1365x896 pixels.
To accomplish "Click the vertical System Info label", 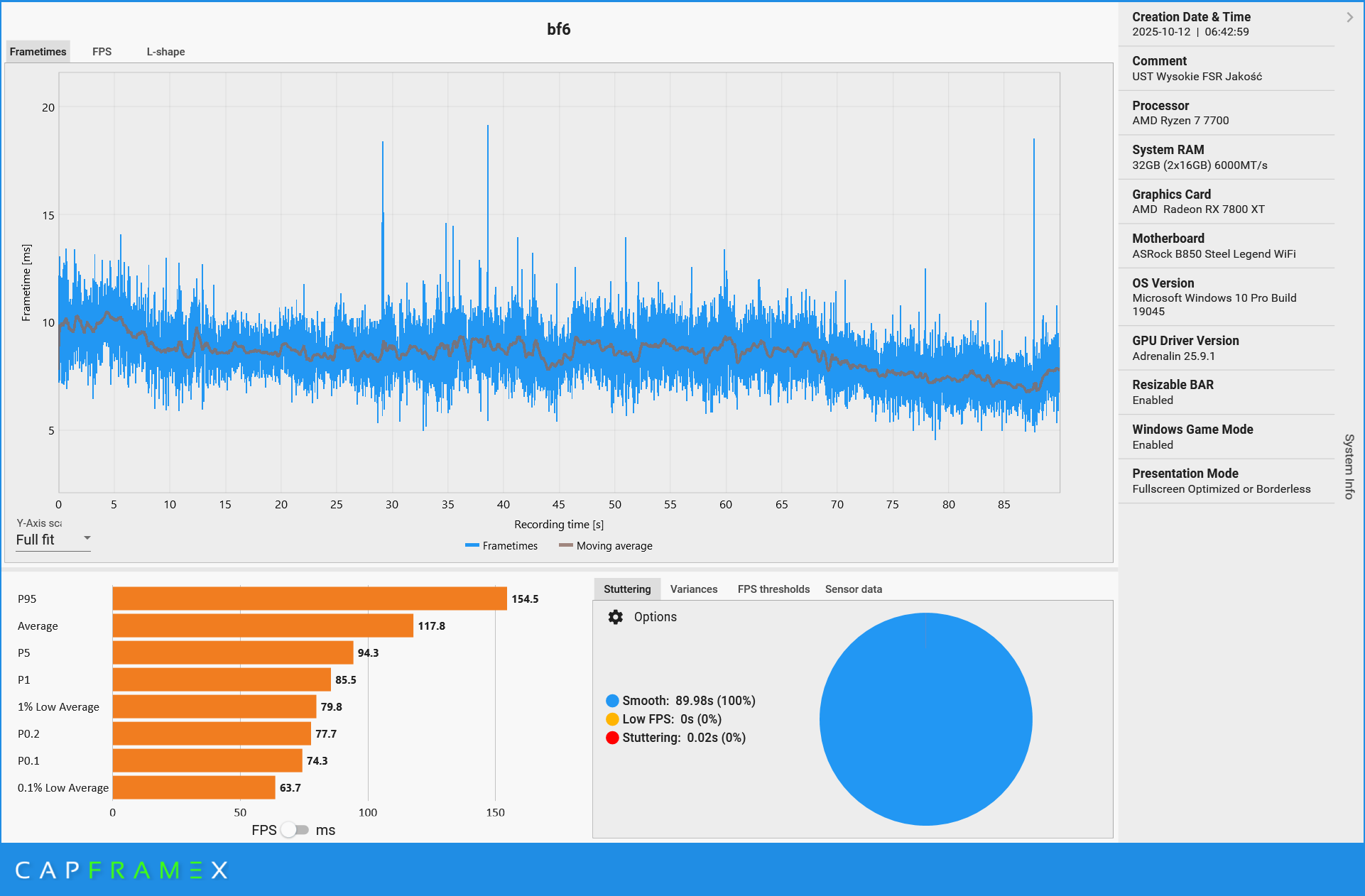I will [1349, 466].
